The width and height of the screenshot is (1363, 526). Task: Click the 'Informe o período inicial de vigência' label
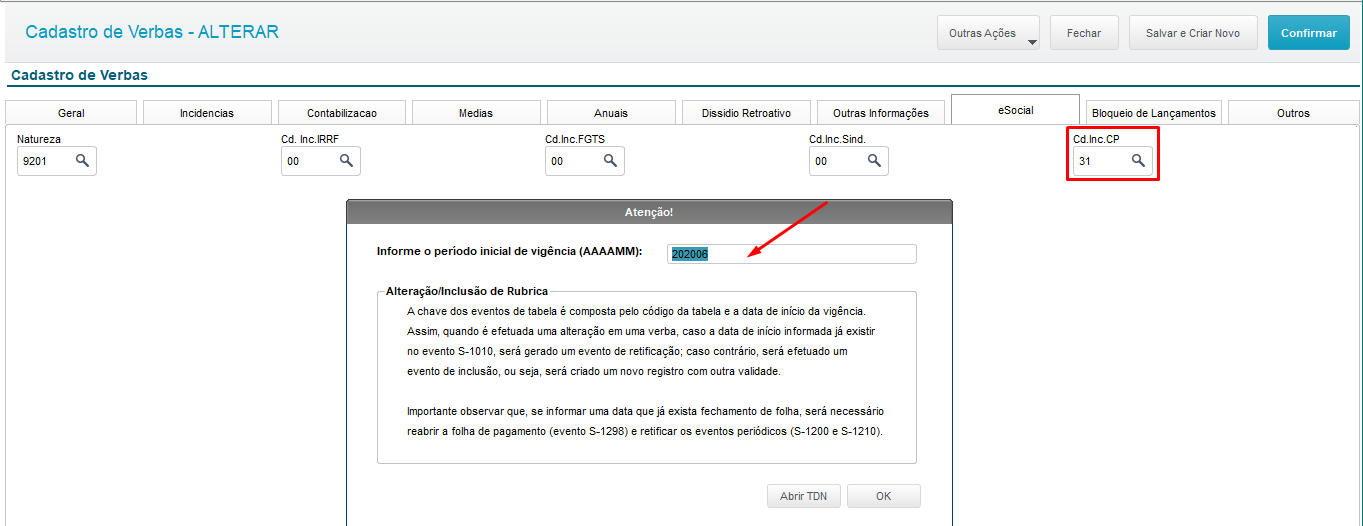pyautogui.click(x=509, y=251)
